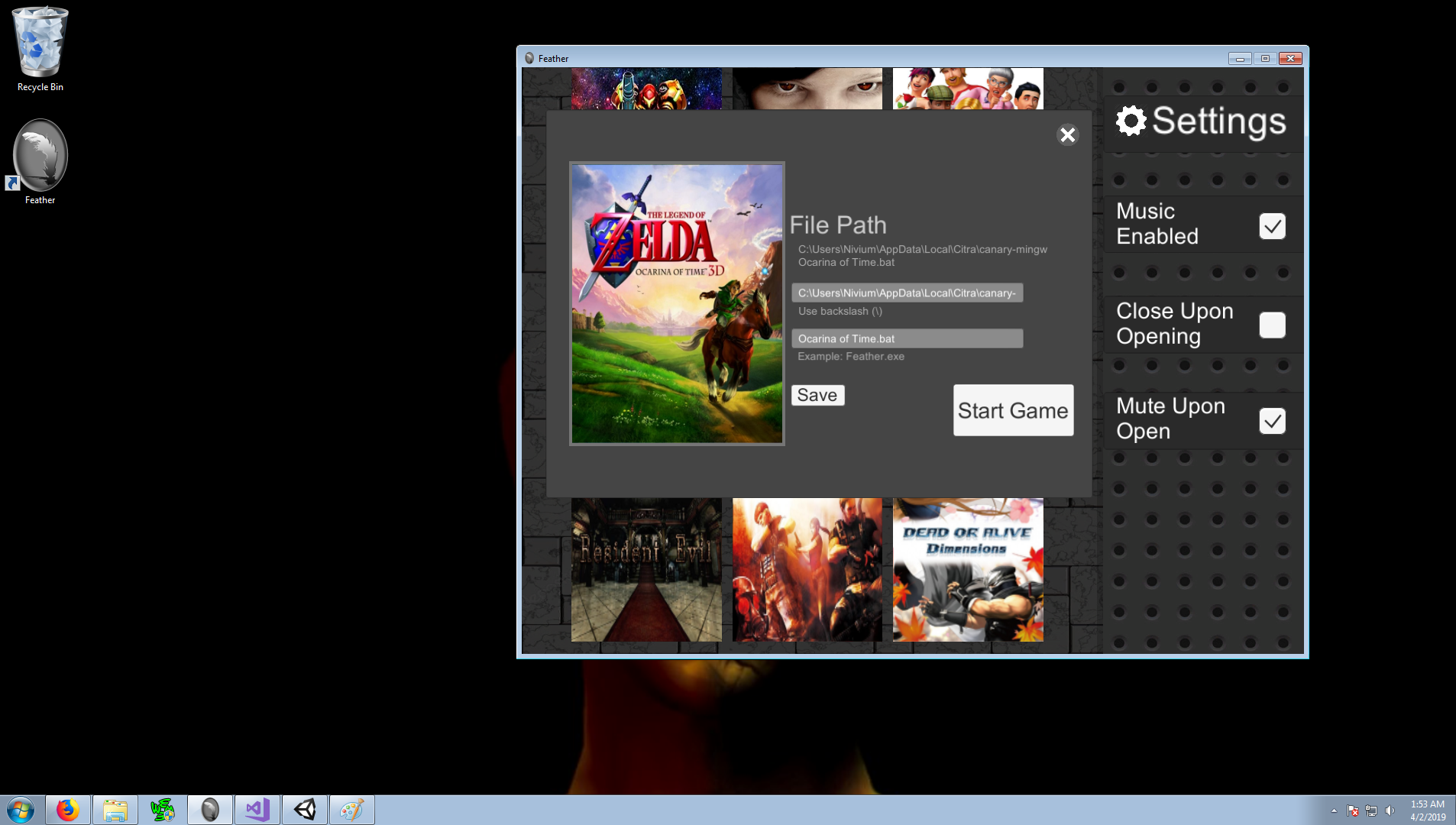Screen dimensions: 1456x825
Task: Open the Paint taskbar icon
Action: pyautogui.click(x=352, y=810)
